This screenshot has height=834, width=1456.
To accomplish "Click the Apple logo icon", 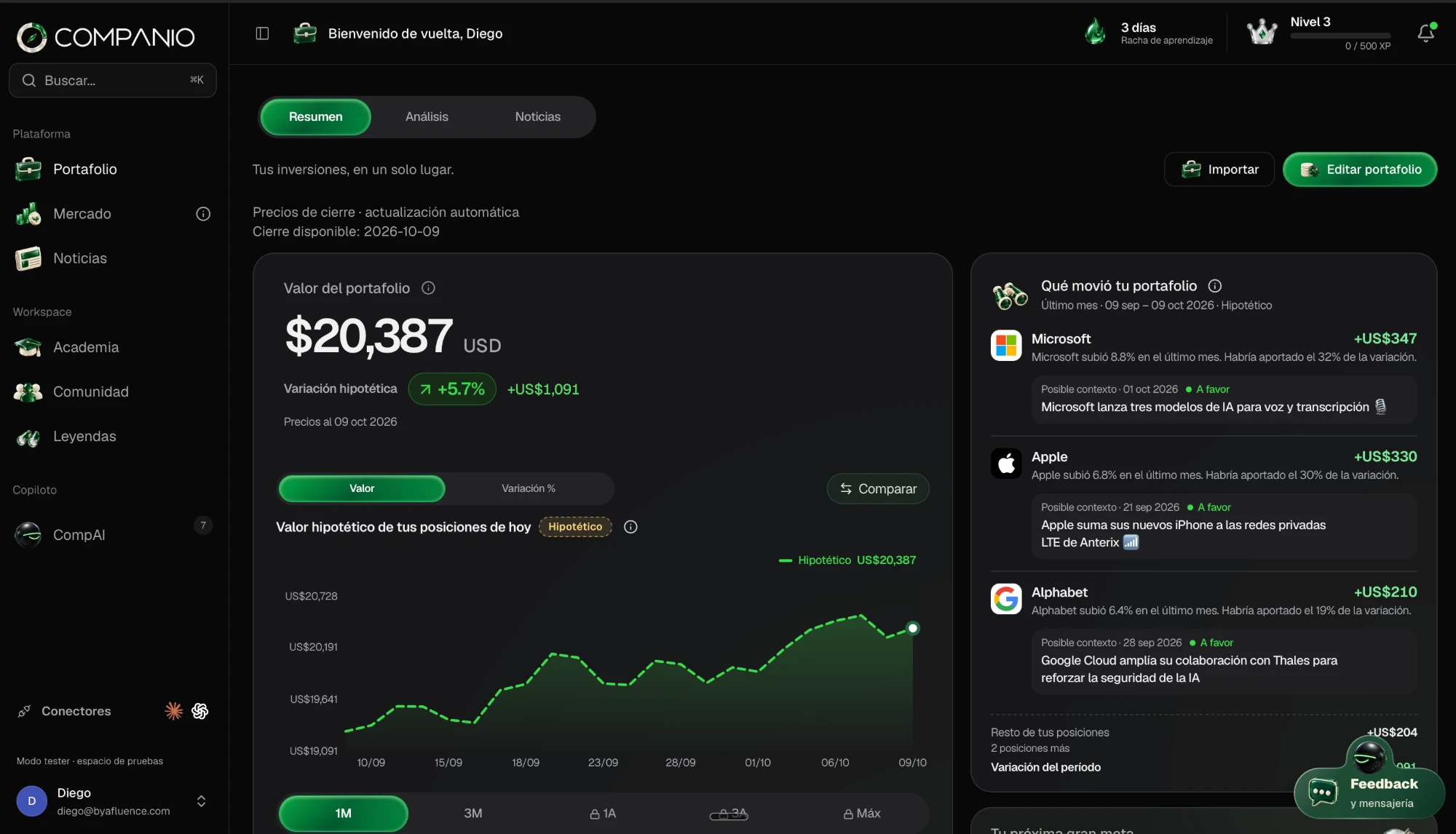I will coord(1006,463).
